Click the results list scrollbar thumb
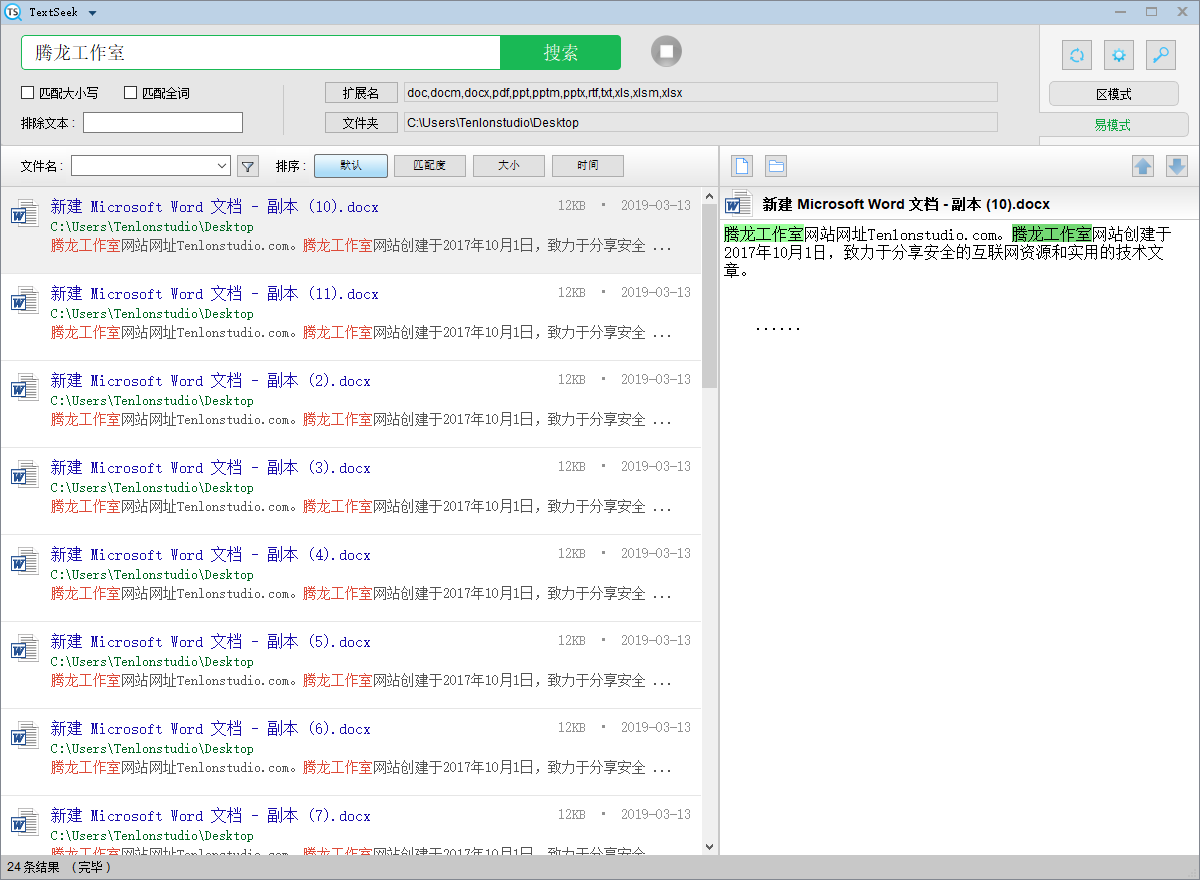Viewport: 1200px width, 880px height. [x=710, y=295]
